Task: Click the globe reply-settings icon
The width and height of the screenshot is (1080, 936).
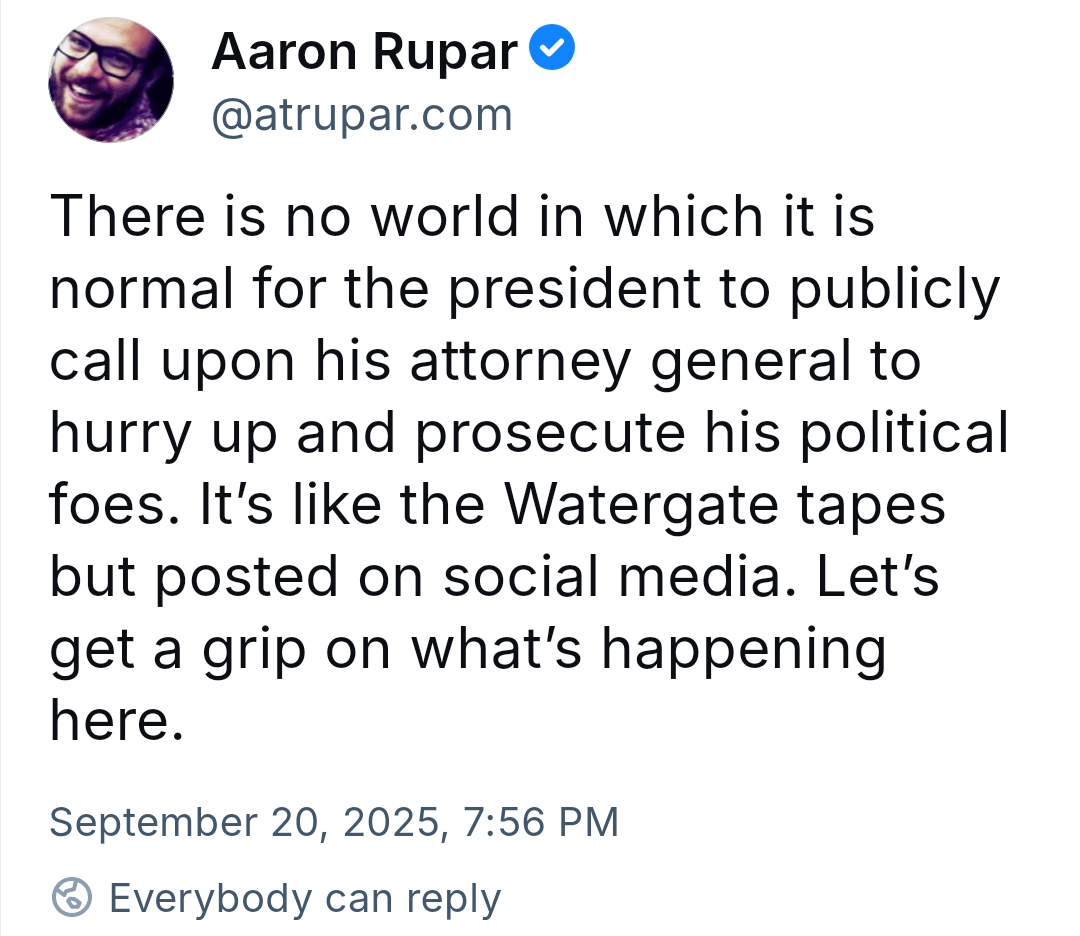Action: (x=72, y=897)
